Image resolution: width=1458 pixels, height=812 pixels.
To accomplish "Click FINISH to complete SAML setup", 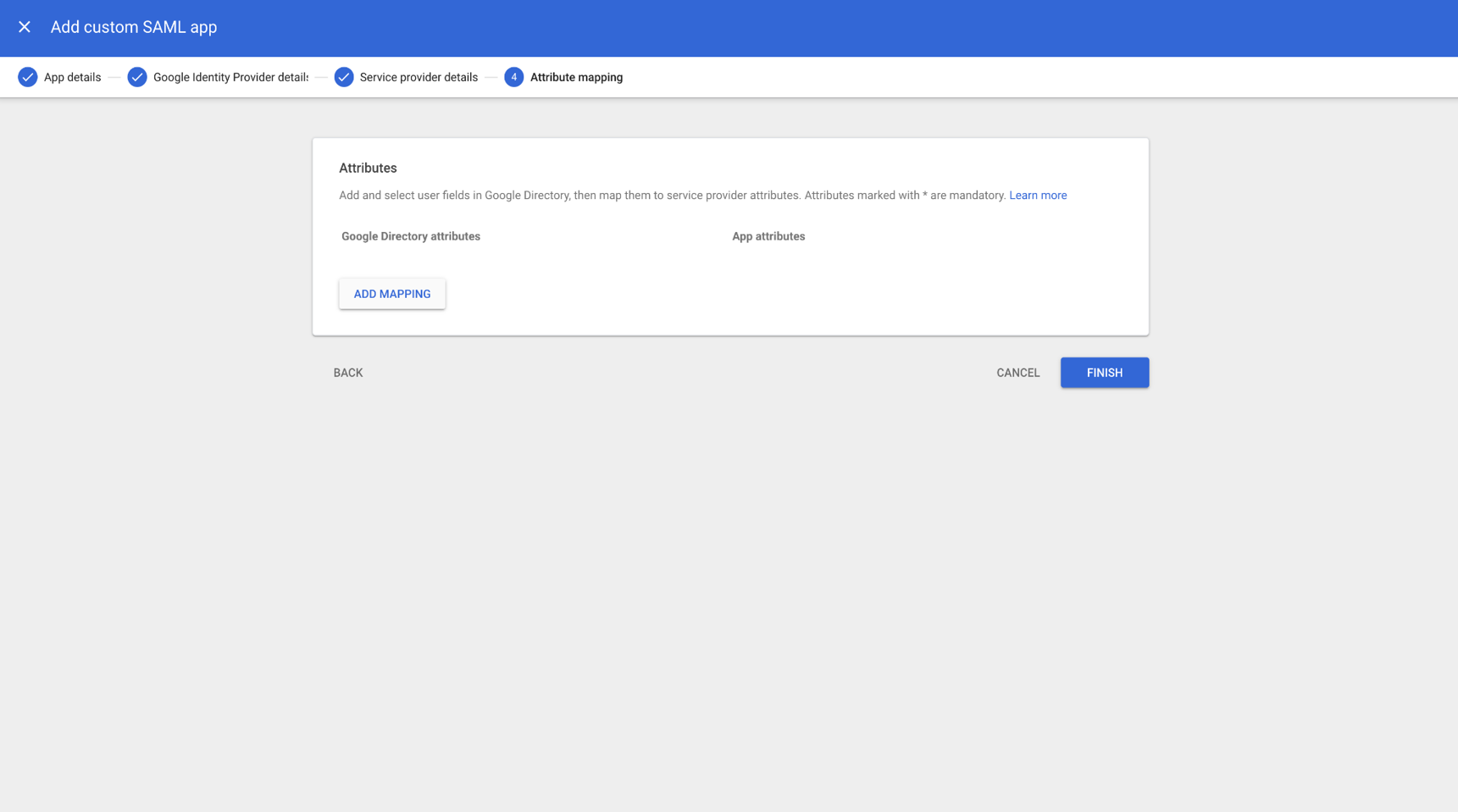I will click(1104, 373).
